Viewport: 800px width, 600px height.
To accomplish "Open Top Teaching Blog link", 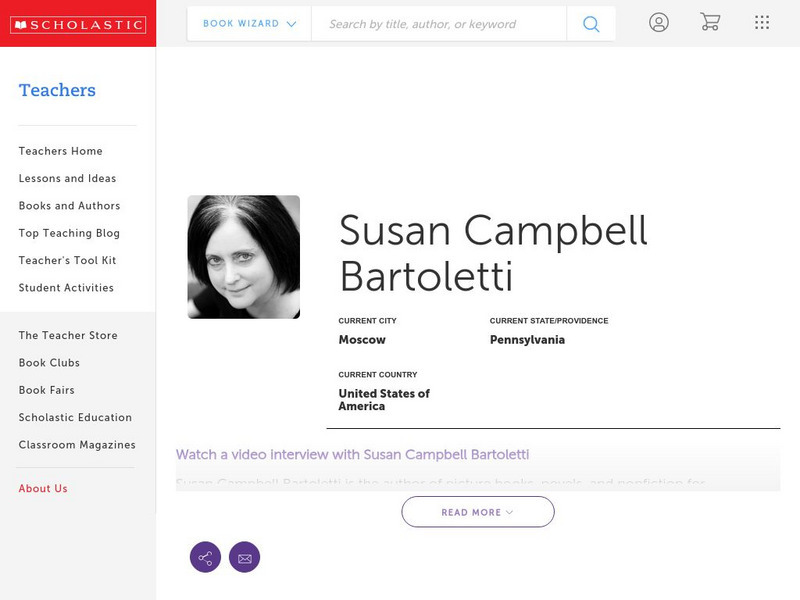I will pyautogui.click(x=69, y=233).
